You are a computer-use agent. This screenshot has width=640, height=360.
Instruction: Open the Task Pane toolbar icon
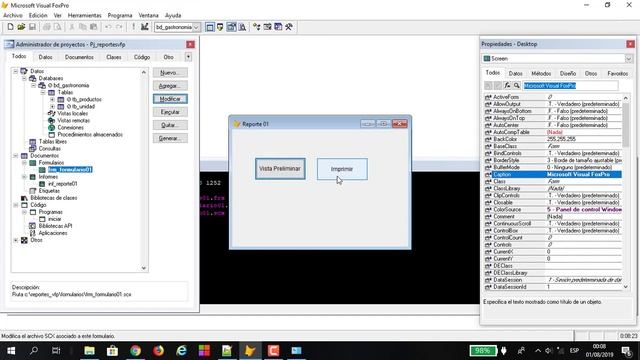pos(278,27)
